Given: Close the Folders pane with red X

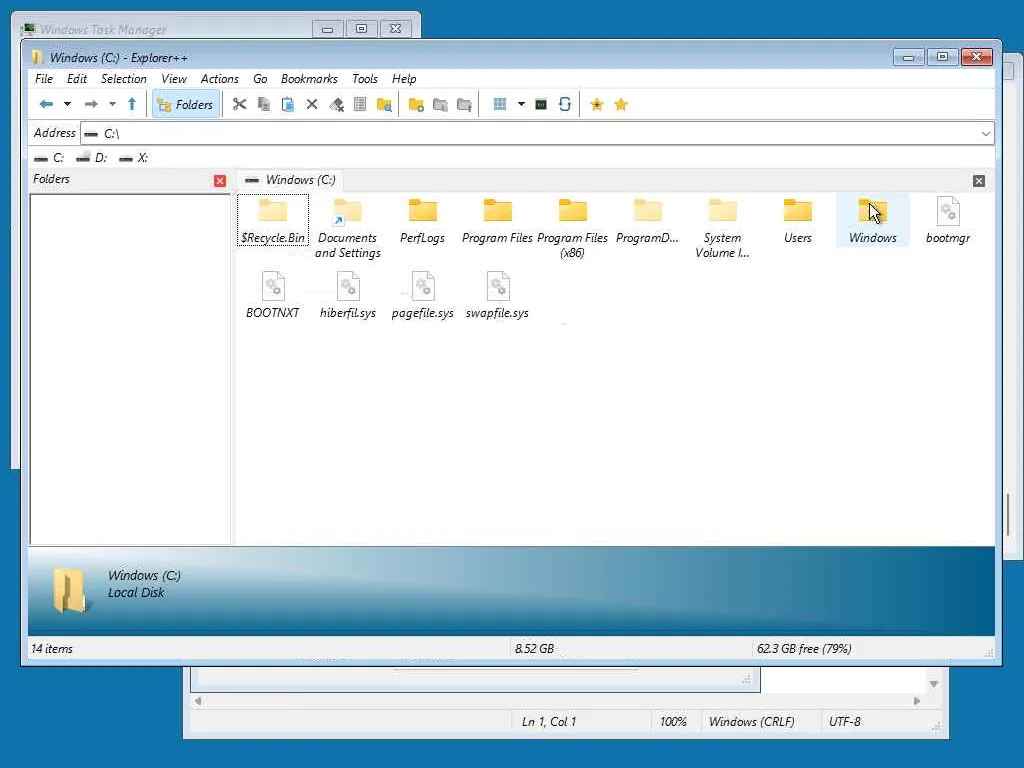Looking at the screenshot, I should 220,181.
